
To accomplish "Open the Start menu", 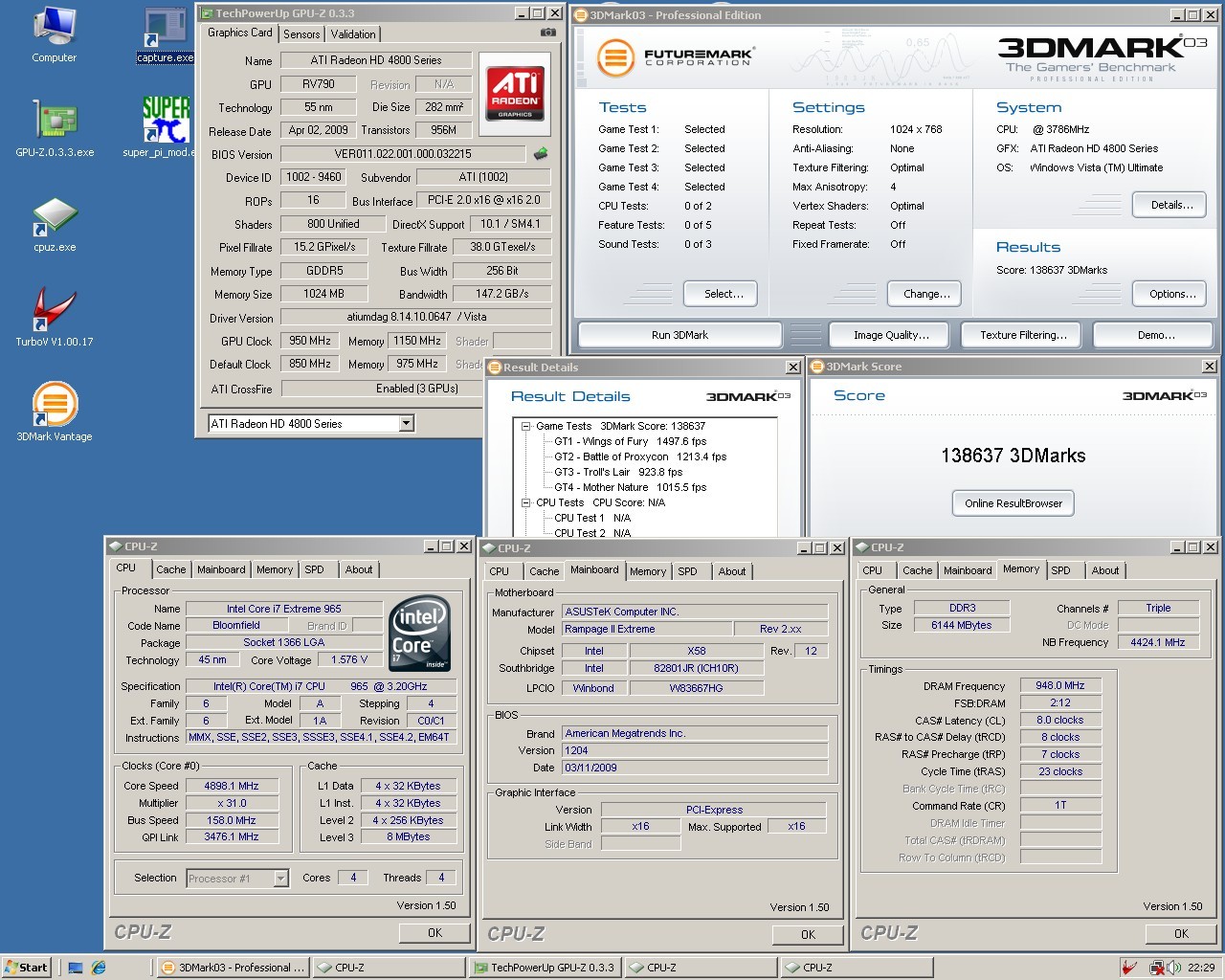I will click(x=26, y=968).
